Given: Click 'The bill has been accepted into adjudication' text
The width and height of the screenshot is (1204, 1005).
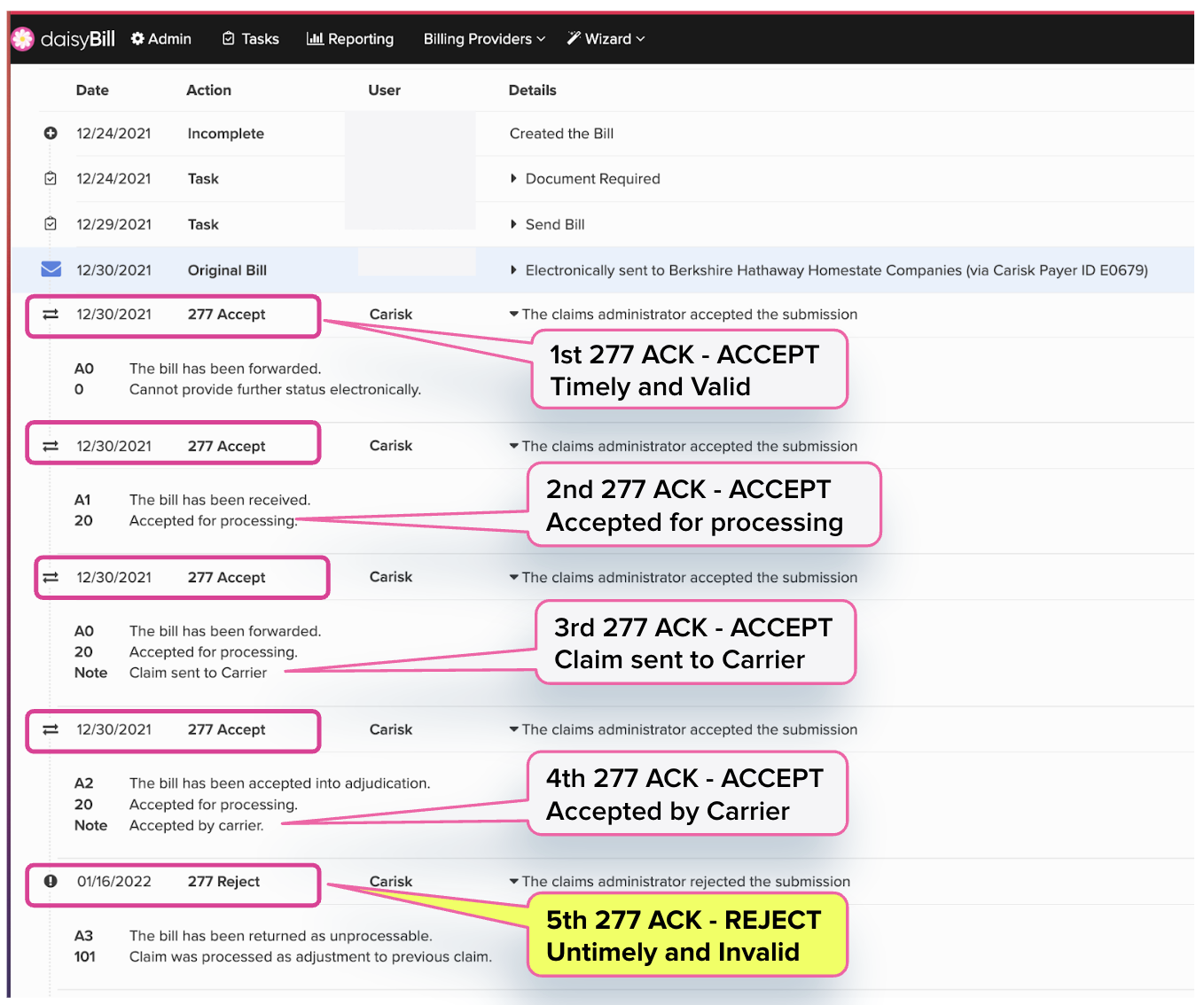Looking at the screenshot, I should [x=279, y=783].
